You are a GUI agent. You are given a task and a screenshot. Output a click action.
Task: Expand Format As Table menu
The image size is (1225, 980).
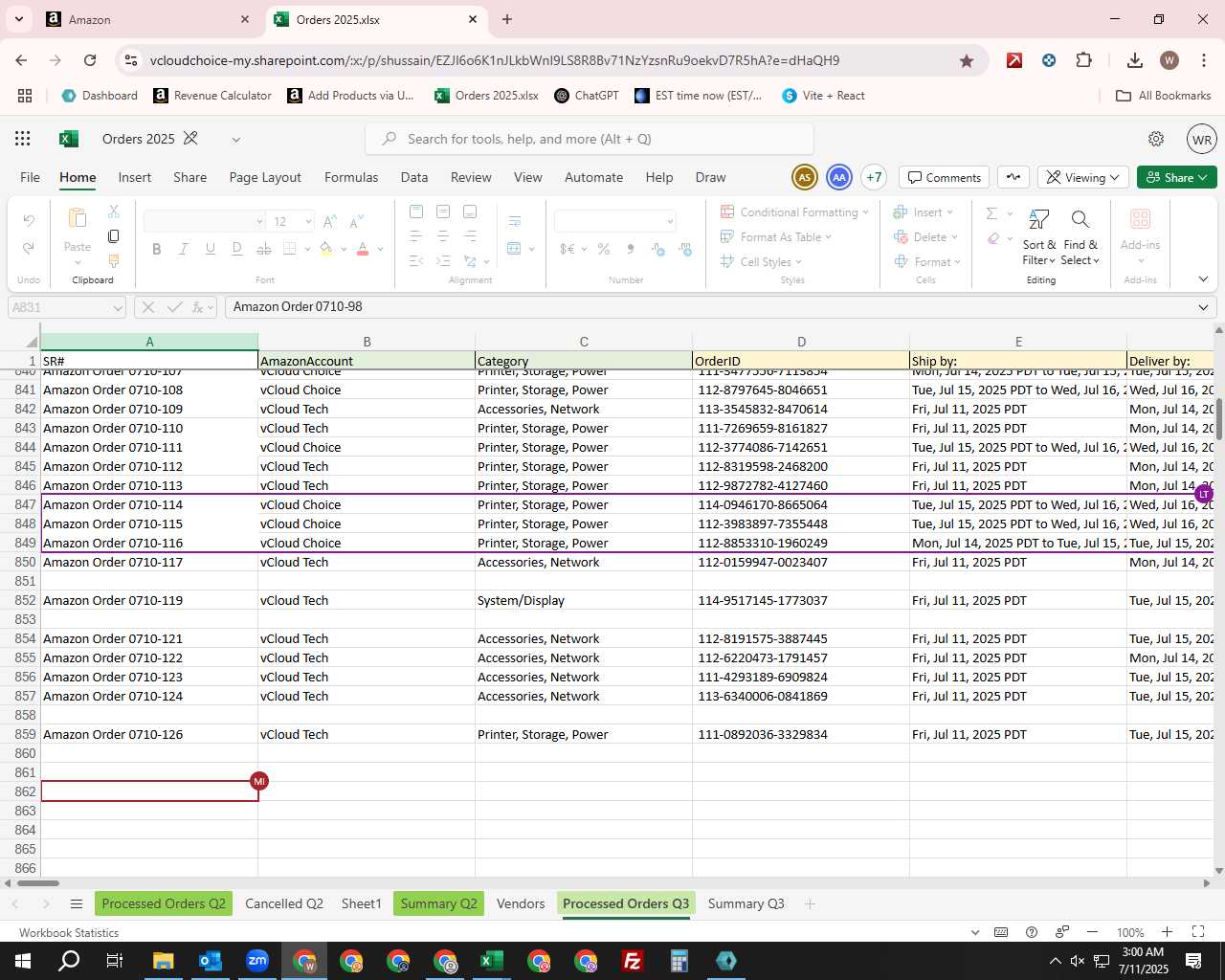pyautogui.click(x=775, y=236)
